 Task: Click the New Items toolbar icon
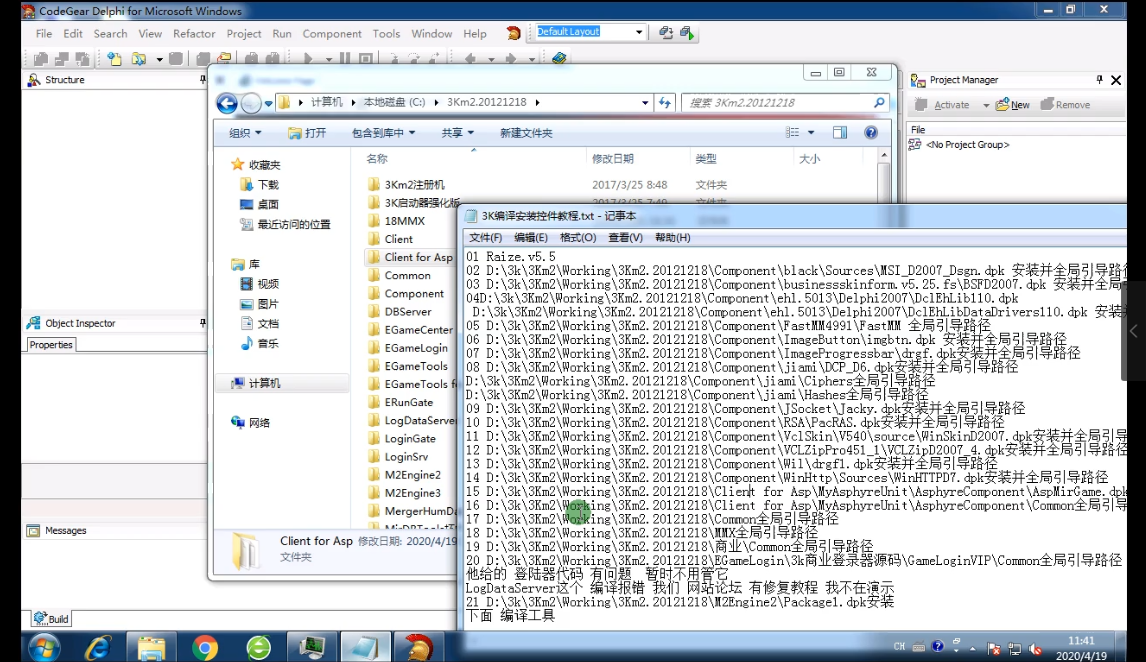tap(115, 58)
